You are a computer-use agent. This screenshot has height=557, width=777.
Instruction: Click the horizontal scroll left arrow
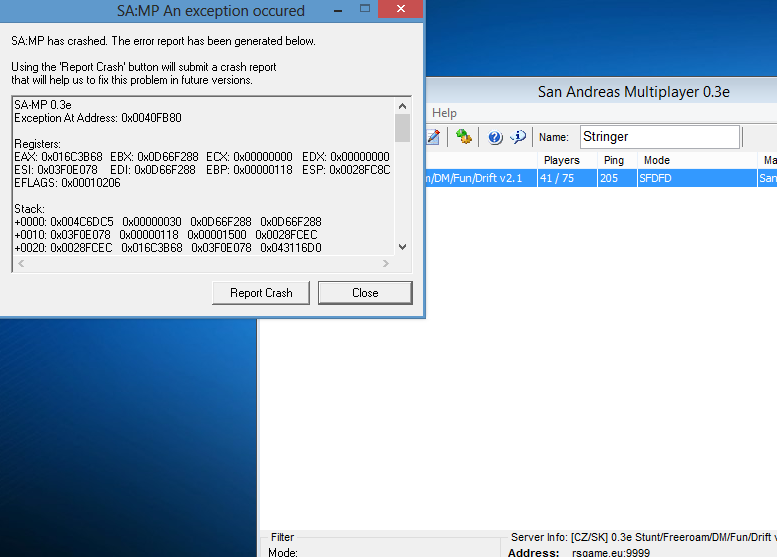[21, 264]
